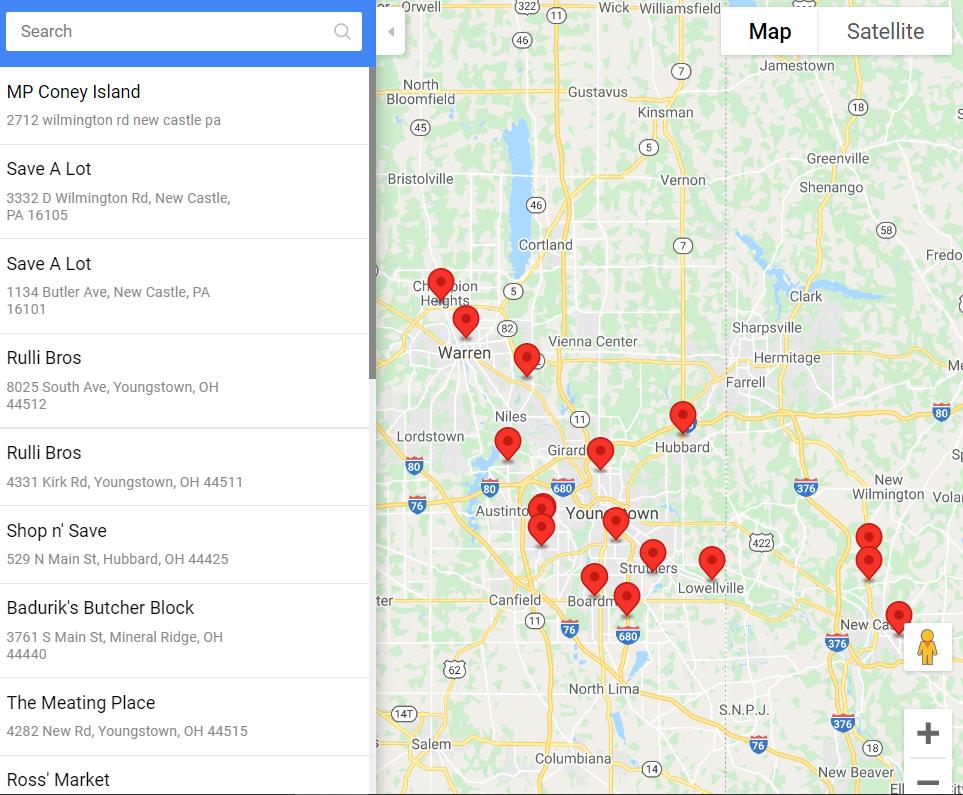
Task: Open the MP Coney Island listing
Action: click(x=184, y=106)
